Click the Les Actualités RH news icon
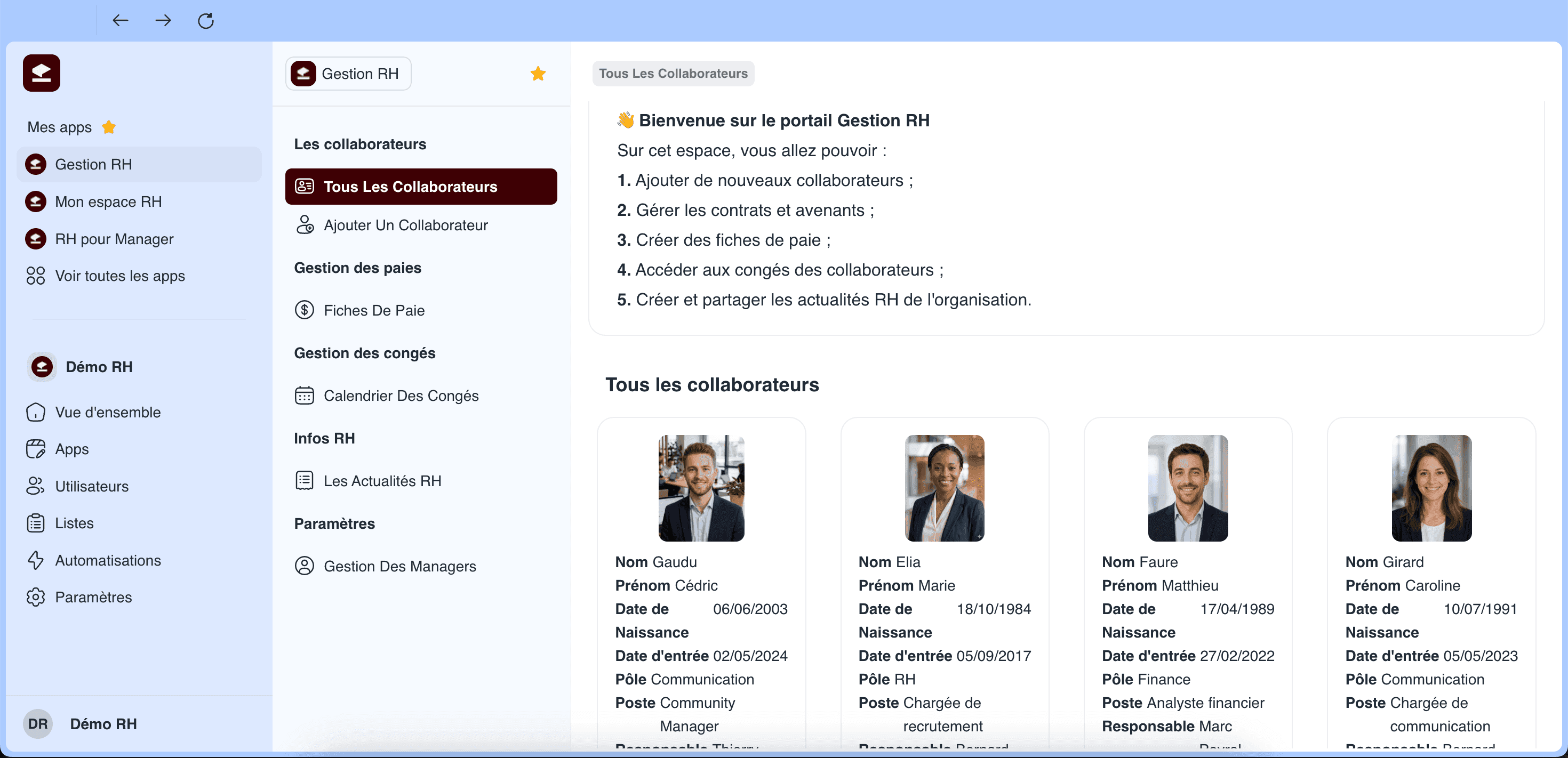 (305, 481)
